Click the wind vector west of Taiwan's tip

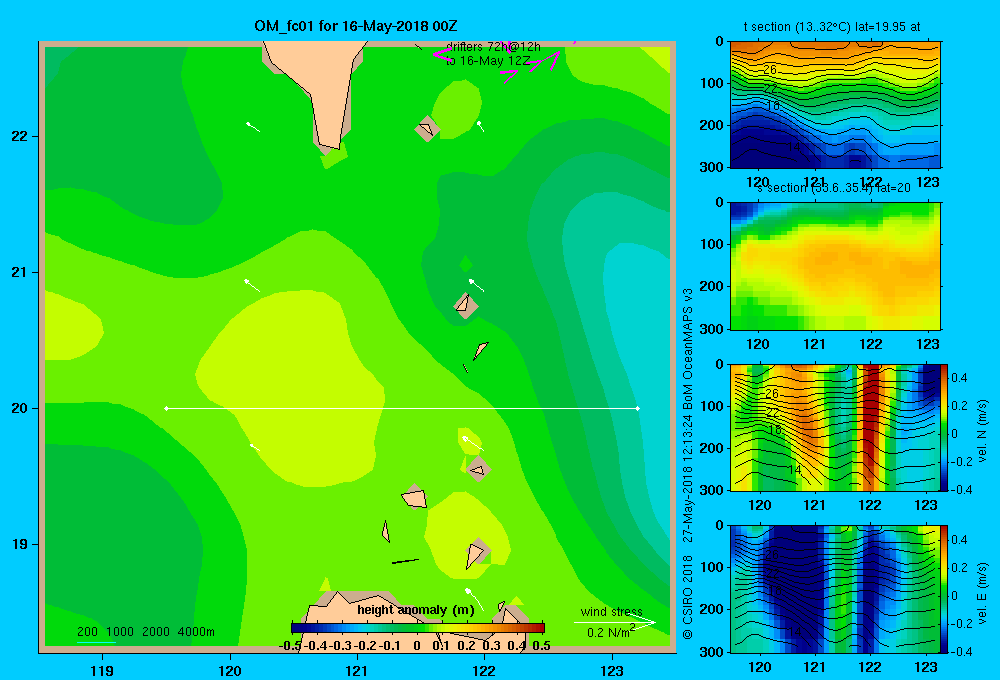(x=253, y=127)
